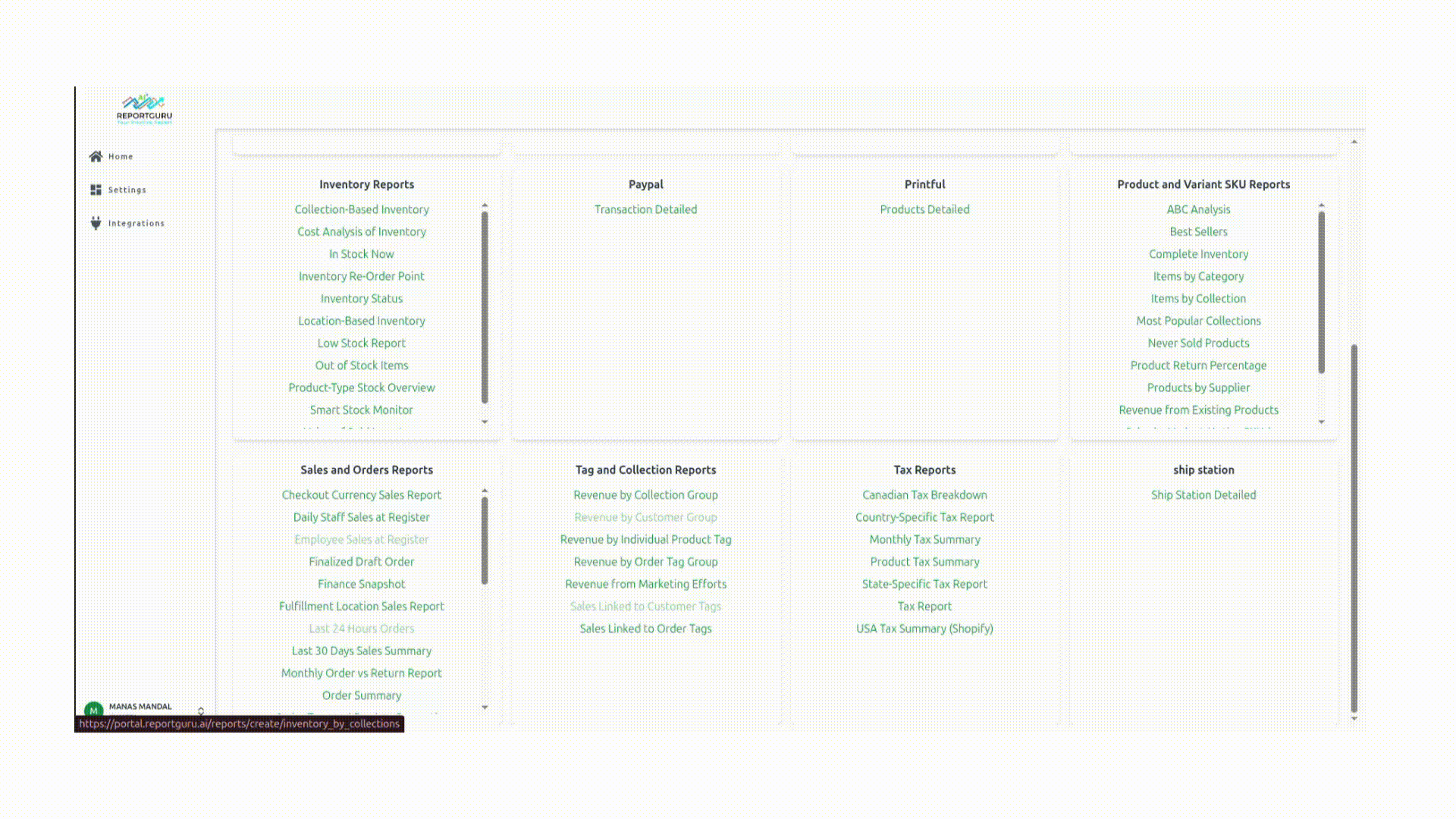The height and width of the screenshot is (819, 1456).
Task: Click the main page vertical scrollbar thumb
Action: [1354, 527]
